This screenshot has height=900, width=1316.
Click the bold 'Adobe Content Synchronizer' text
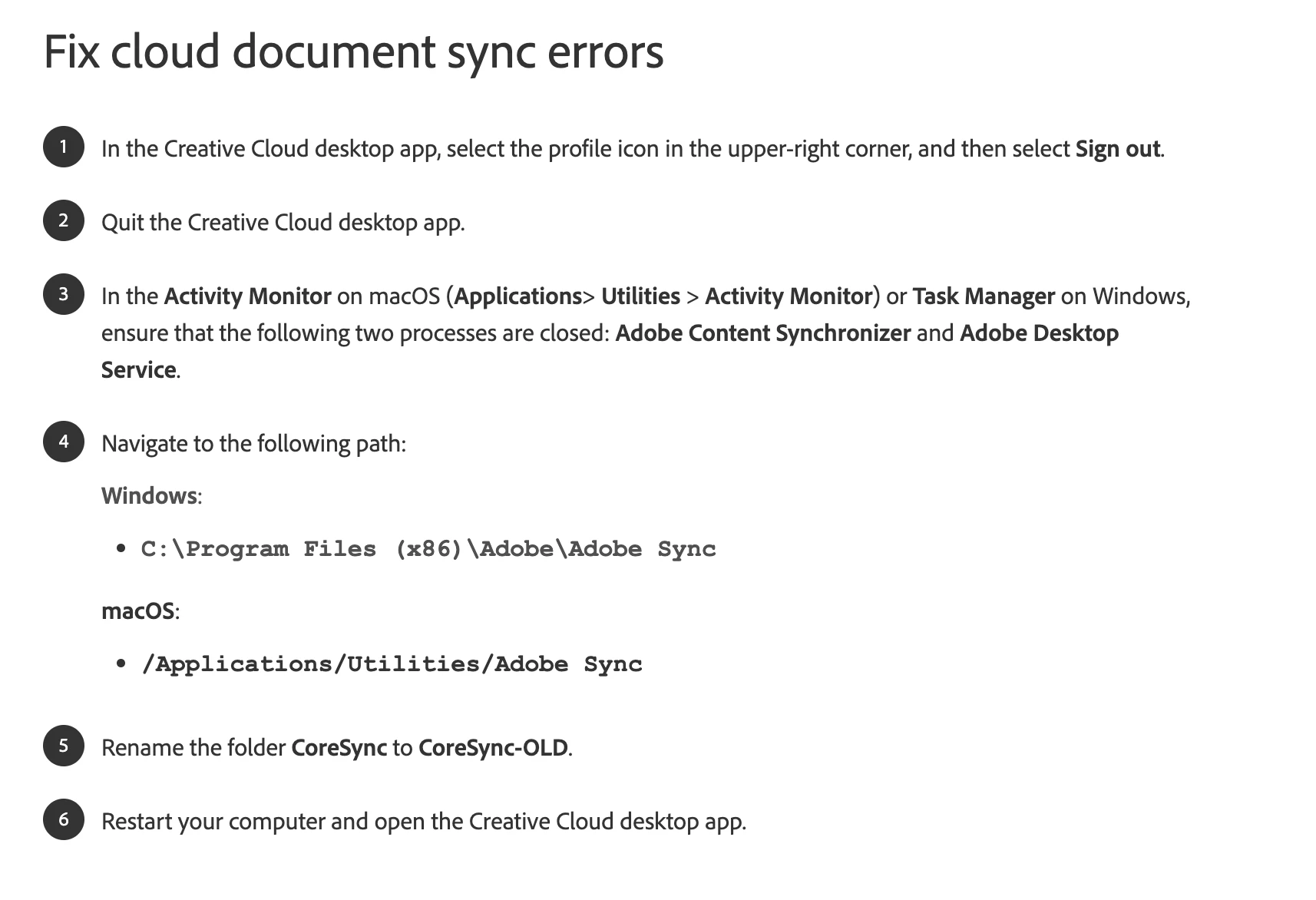point(763,333)
